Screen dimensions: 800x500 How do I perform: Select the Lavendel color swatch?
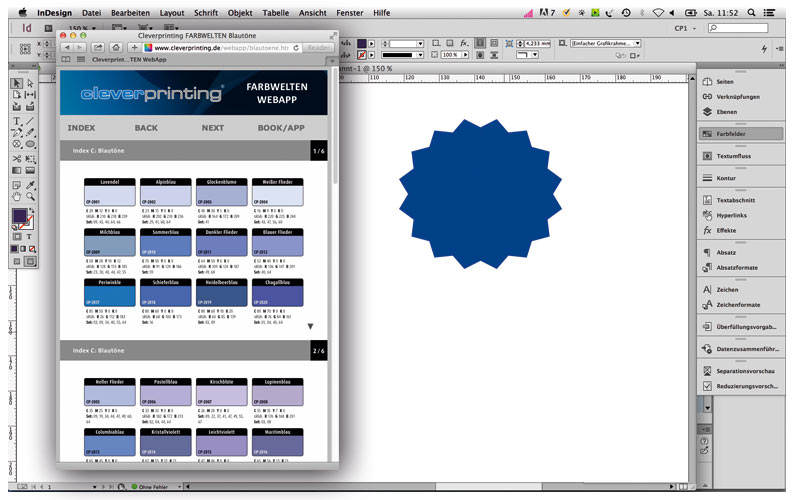point(110,192)
